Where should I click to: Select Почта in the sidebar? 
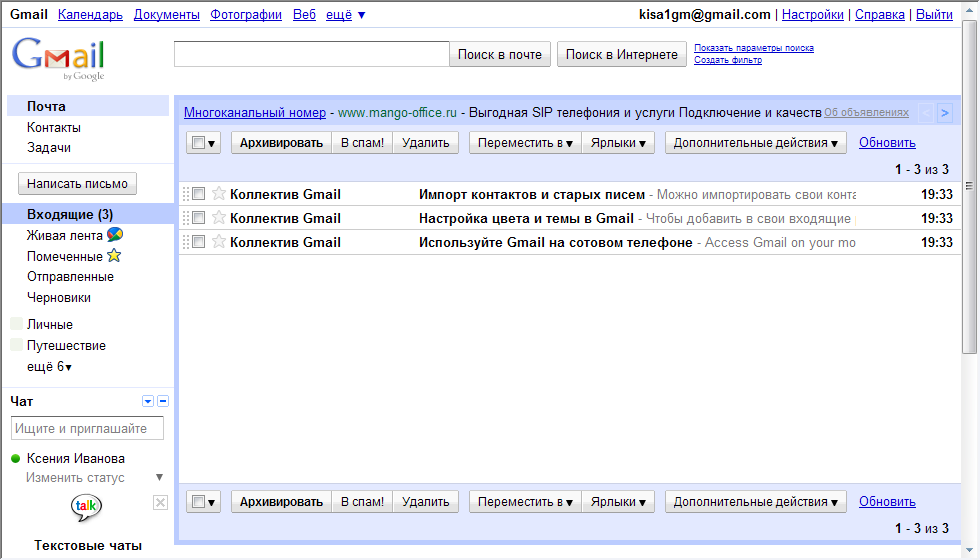(46, 106)
